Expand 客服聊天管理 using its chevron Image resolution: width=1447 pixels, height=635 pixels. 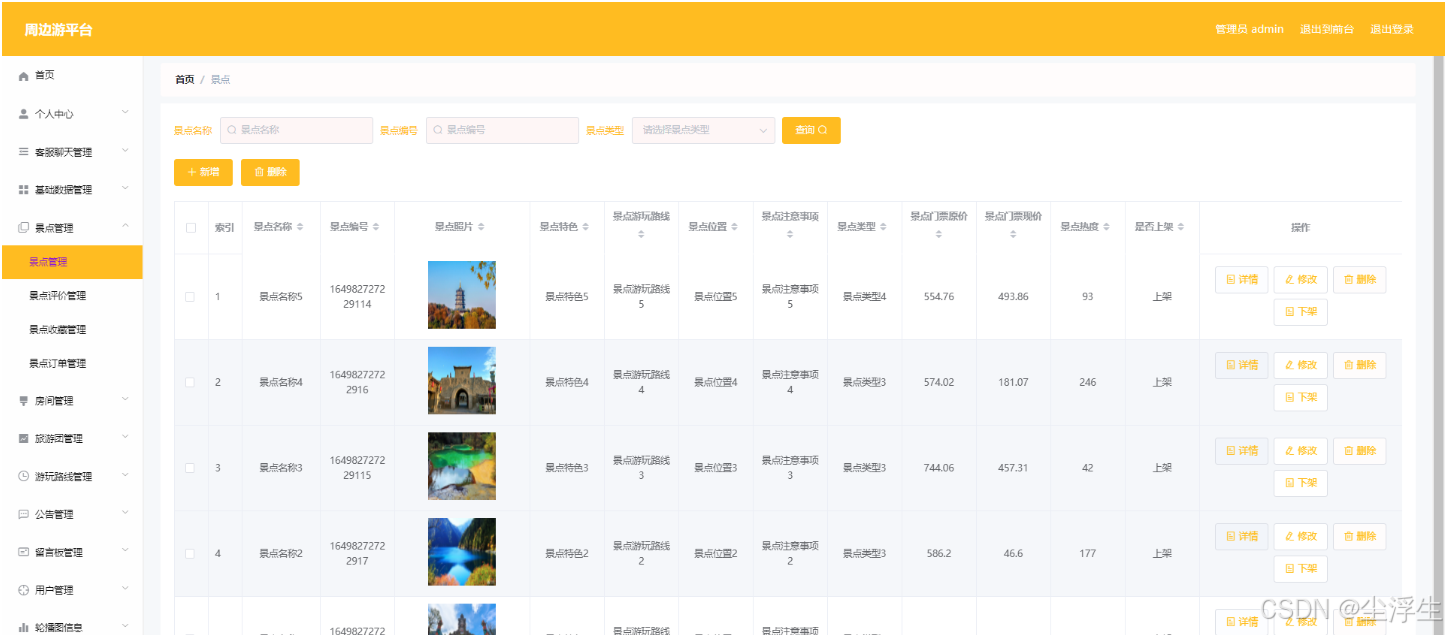coord(125,151)
